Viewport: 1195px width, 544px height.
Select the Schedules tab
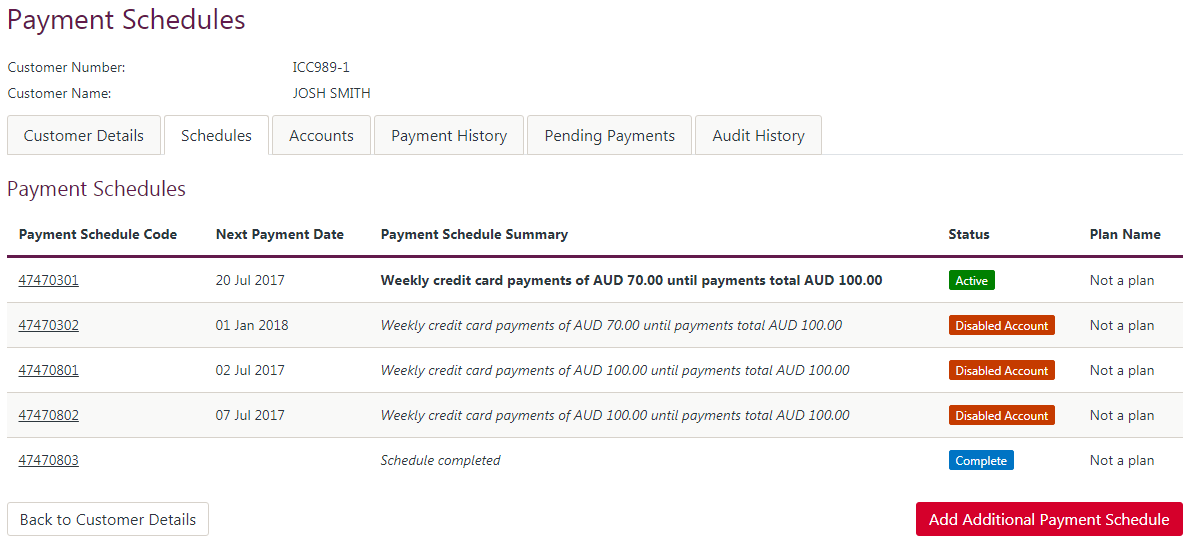(216, 136)
